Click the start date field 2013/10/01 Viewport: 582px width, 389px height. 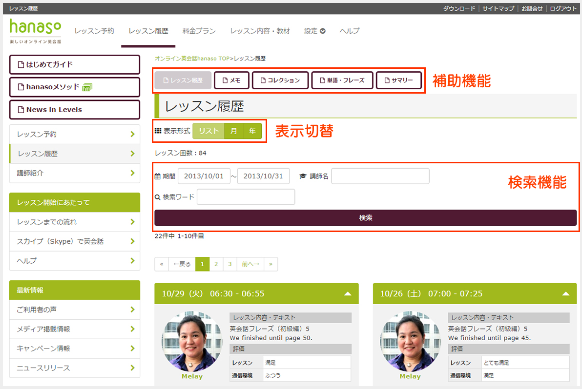pyautogui.click(x=204, y=176)
